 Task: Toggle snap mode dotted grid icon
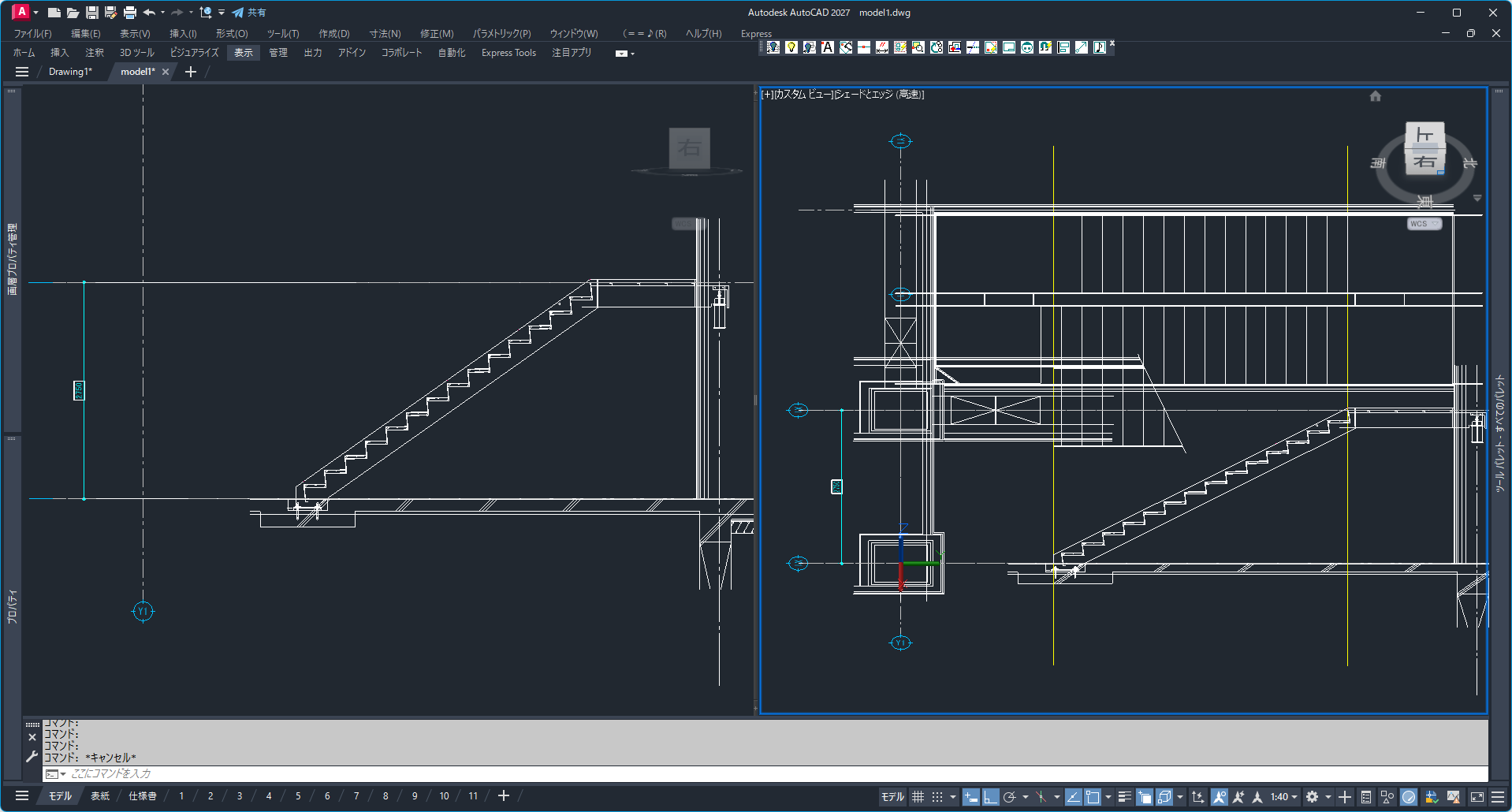[937, 797]
